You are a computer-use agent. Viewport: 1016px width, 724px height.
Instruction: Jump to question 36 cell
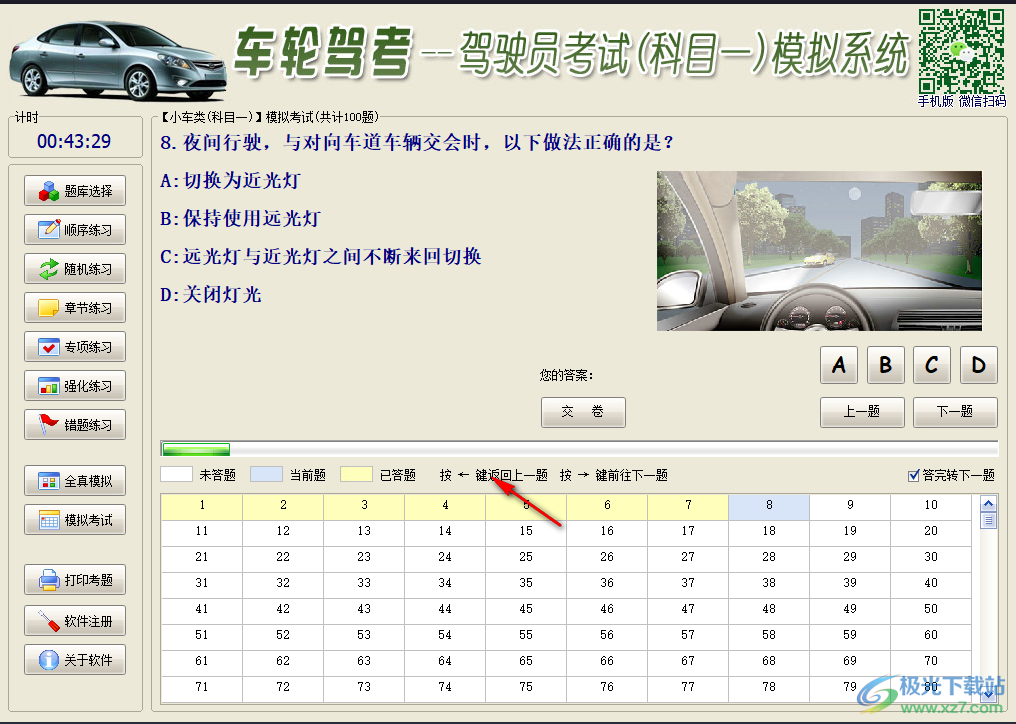(x=606, y=585)
